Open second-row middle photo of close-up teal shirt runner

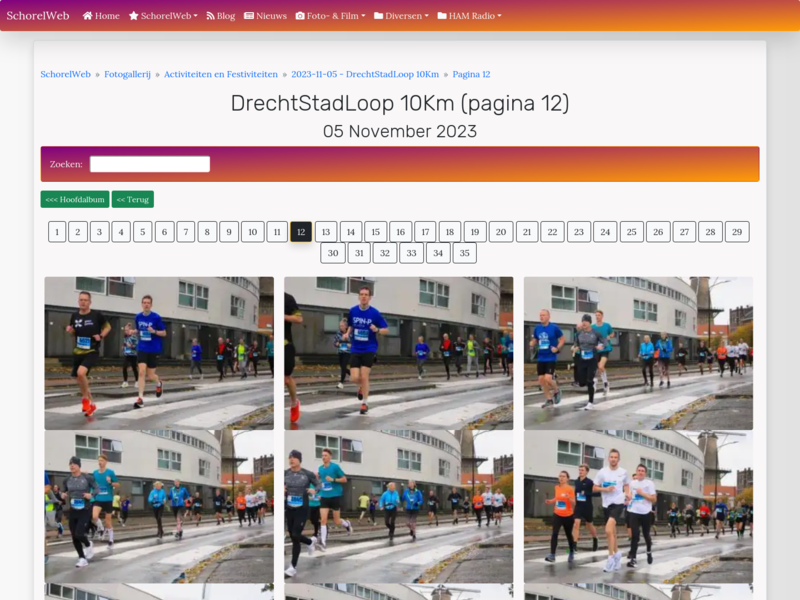pyautogui.click(x=398, y=506)
